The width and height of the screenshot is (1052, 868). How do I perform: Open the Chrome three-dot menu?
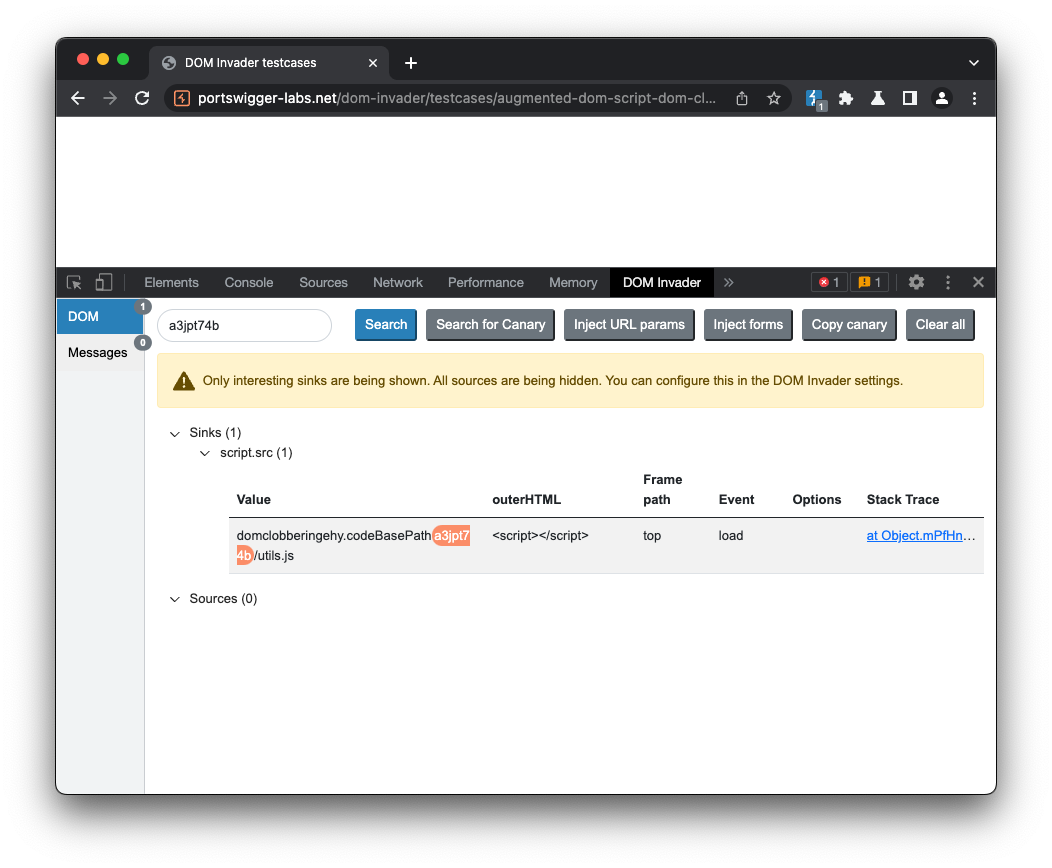[974, 99]
